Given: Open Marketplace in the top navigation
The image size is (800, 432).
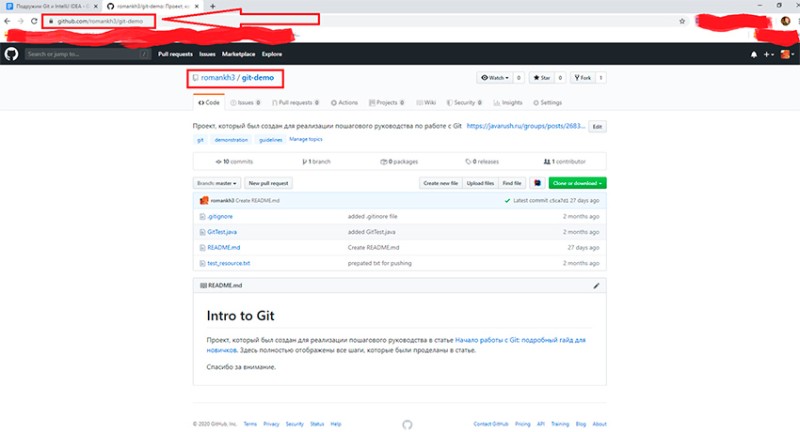Looking at the screenshot, I should point(238,54).
